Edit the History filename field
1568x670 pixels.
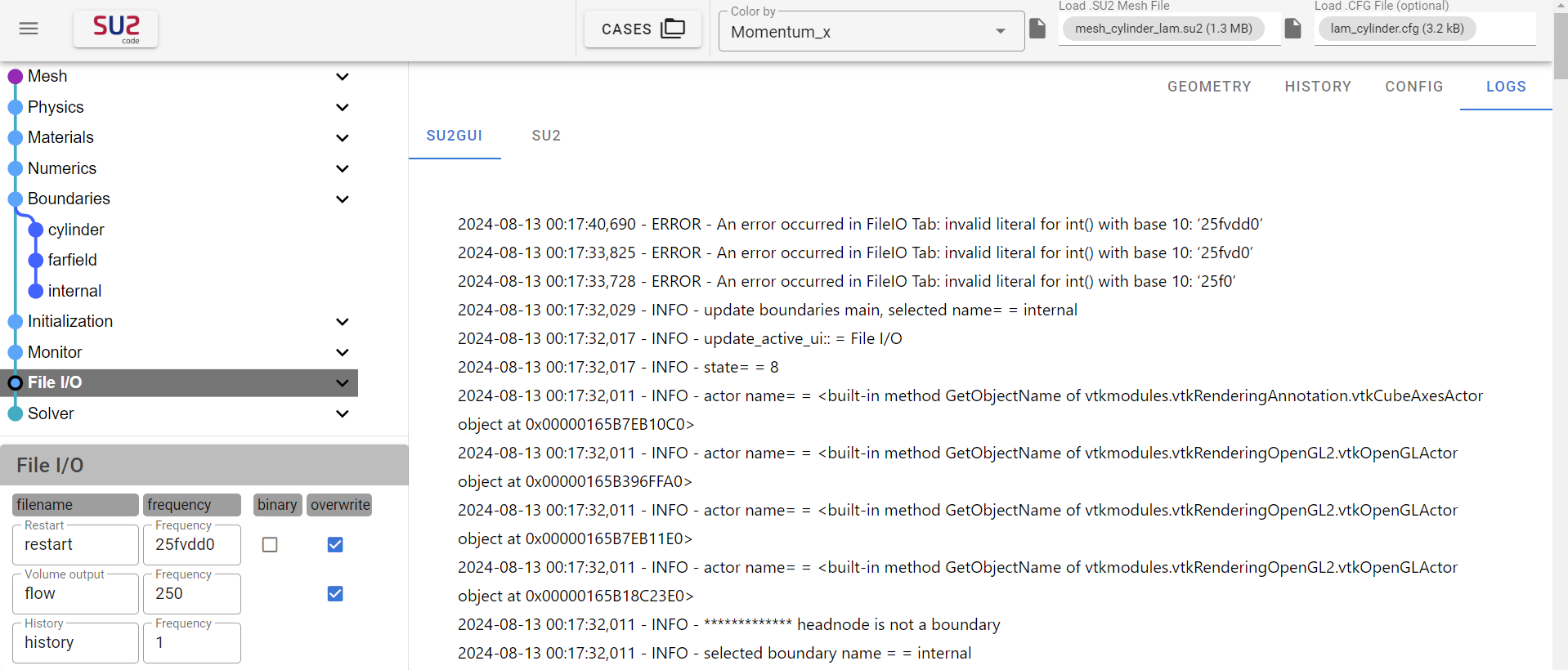(75, 642)
